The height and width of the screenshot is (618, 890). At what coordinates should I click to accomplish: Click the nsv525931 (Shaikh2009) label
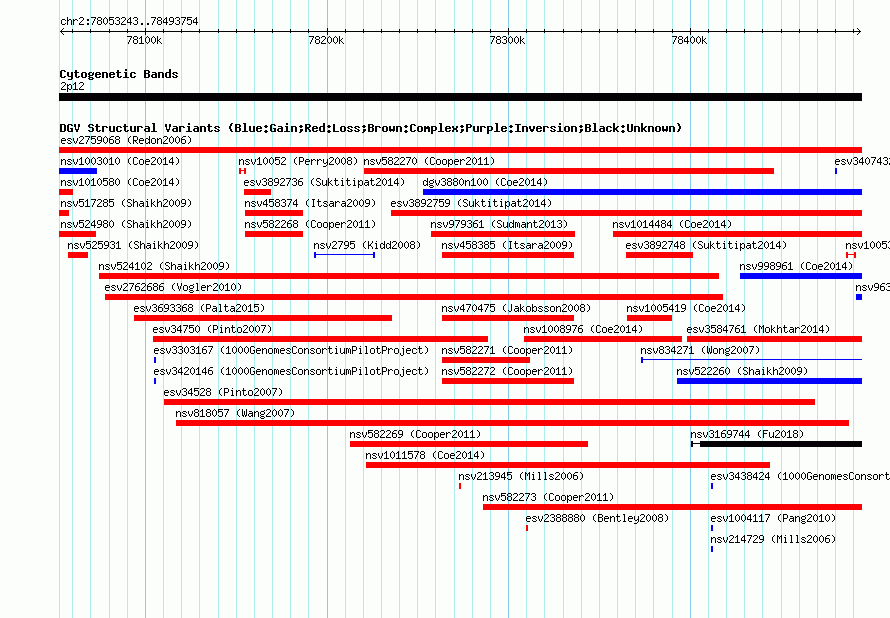133,245
